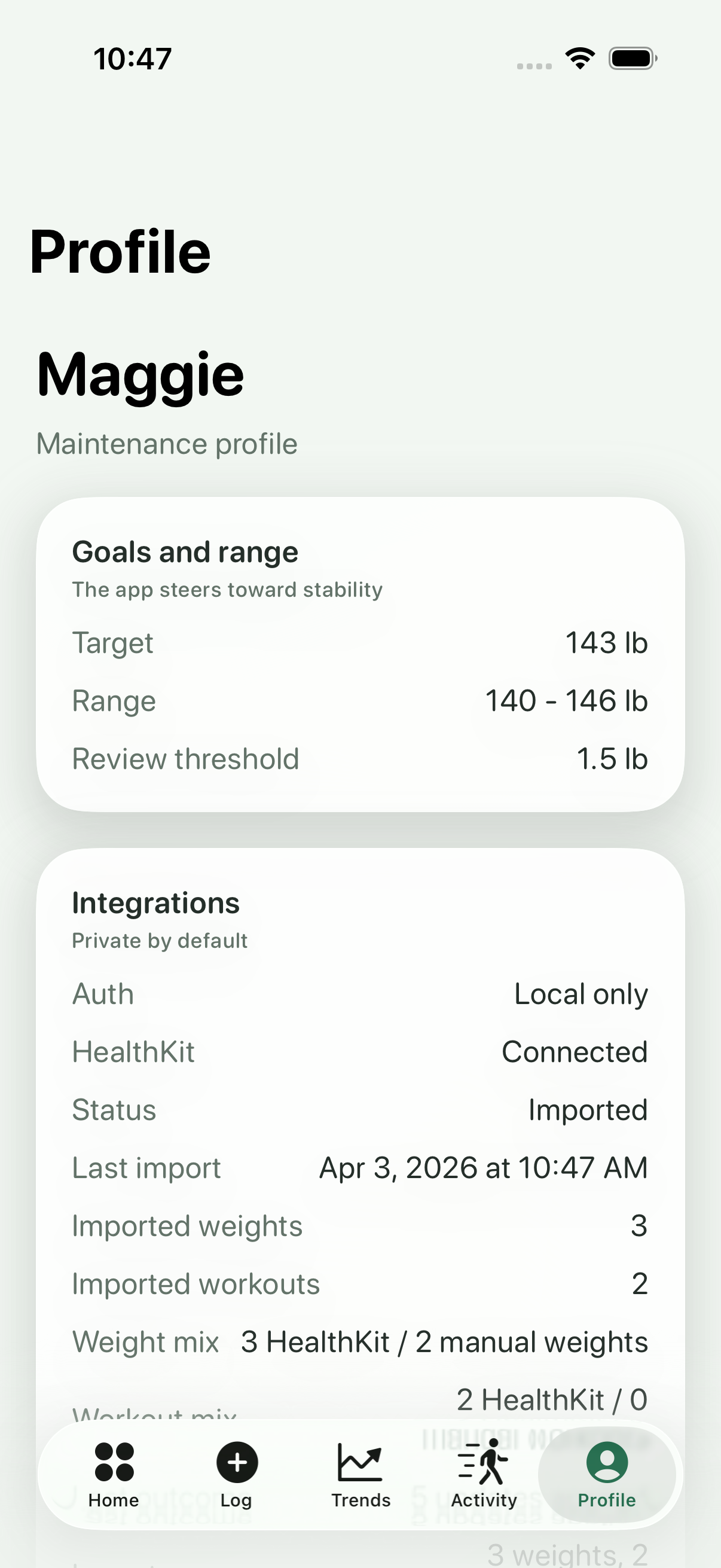Tap the Apr 3, 2026 import timestamp
This screenshot has height=1568, width=721.
[x=484, y=1168]
